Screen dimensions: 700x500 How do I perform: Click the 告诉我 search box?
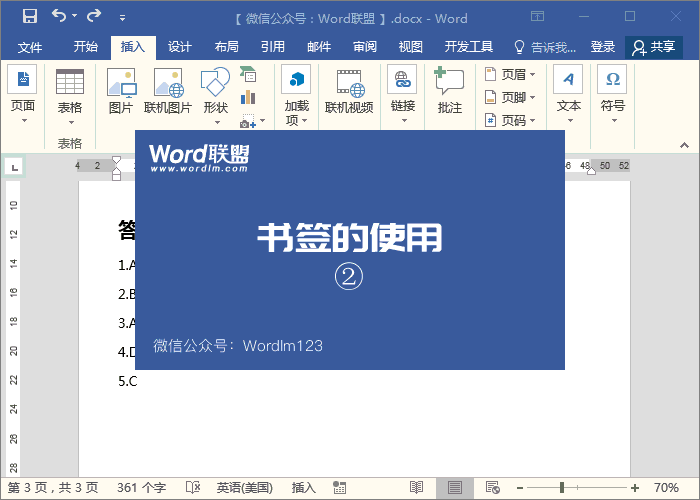545,47
